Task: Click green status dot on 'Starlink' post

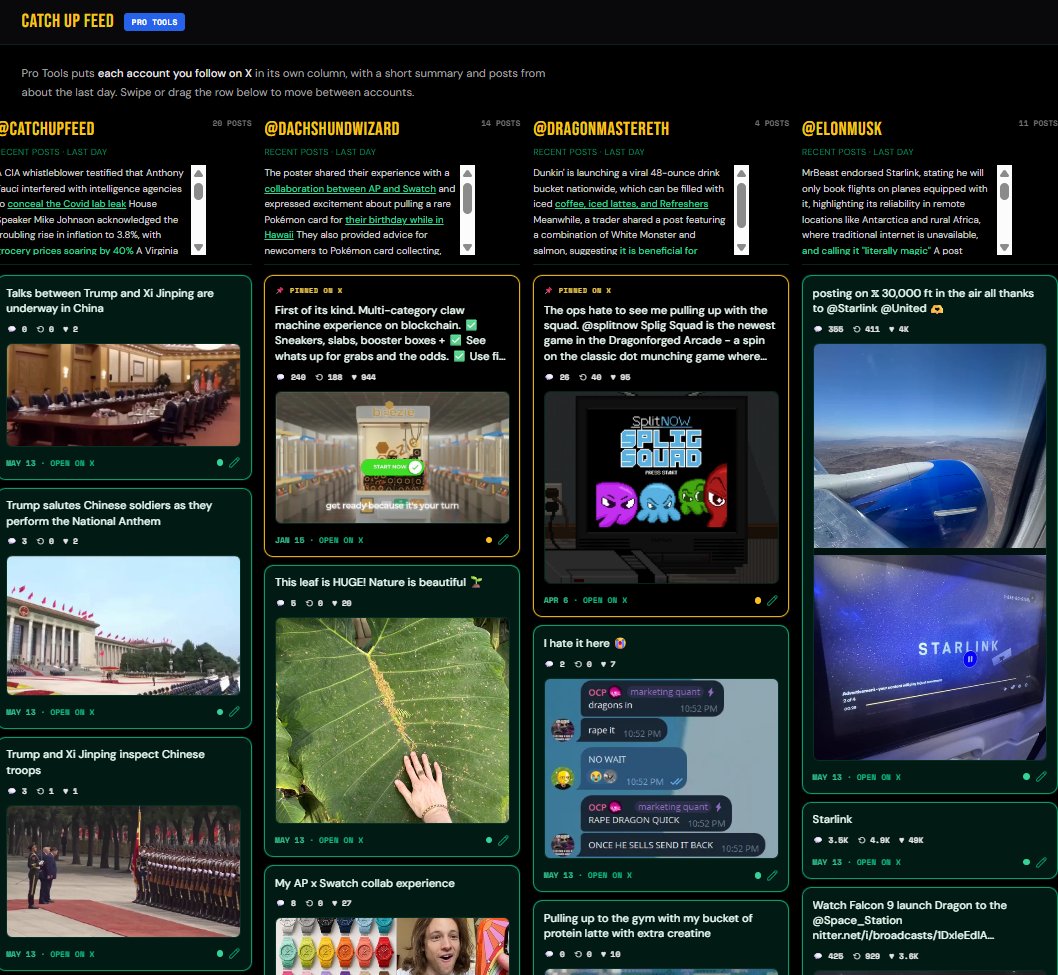Action: click(x=1026, y=862)
